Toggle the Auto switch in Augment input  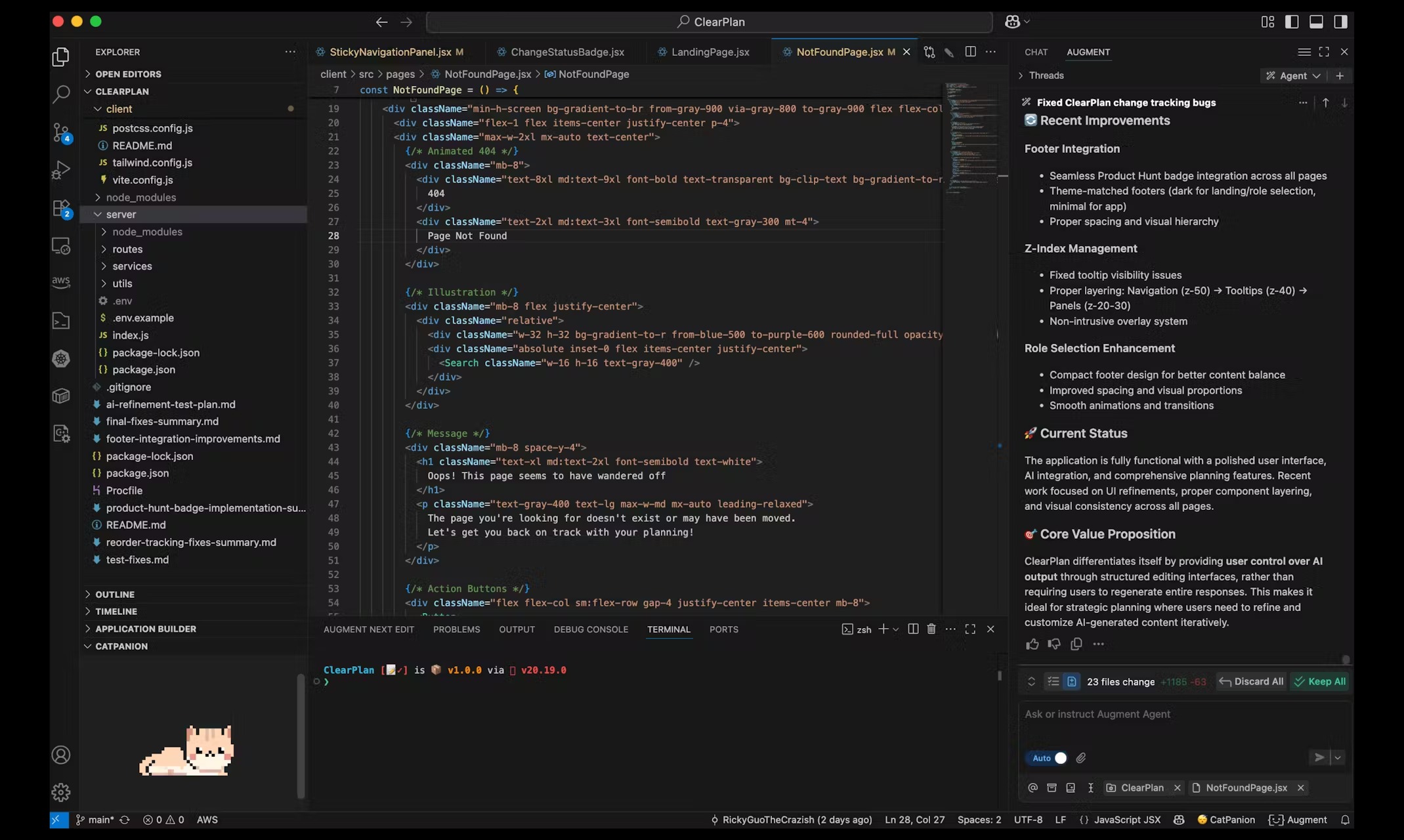click(1046, 758)
